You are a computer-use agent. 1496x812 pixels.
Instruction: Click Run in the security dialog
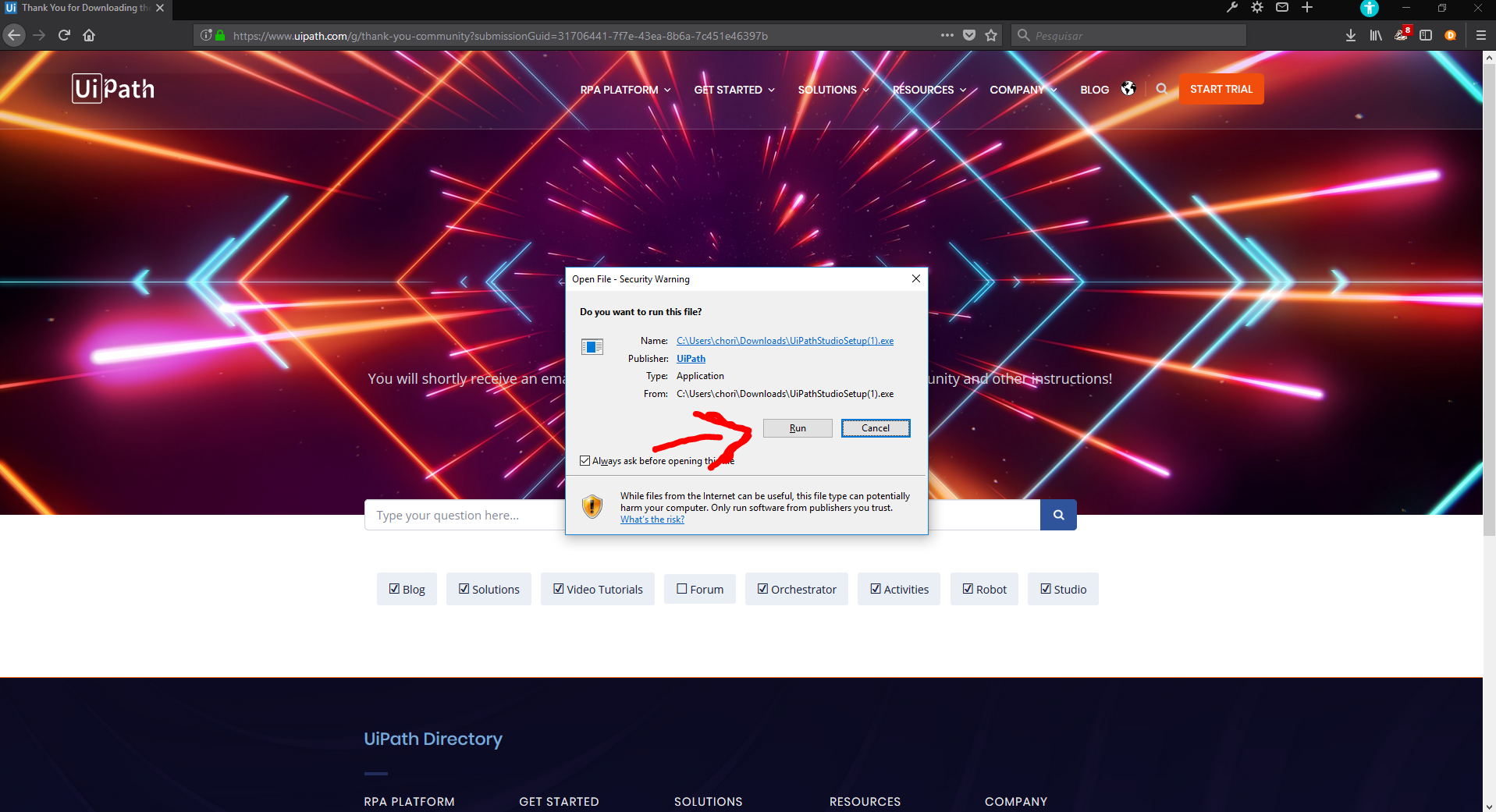(798, 428)
